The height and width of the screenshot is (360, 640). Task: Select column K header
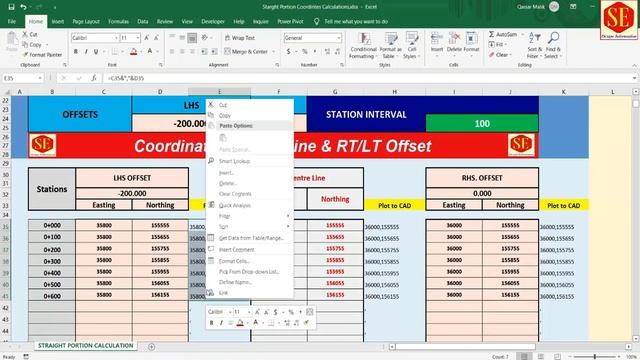pos(563,92)
